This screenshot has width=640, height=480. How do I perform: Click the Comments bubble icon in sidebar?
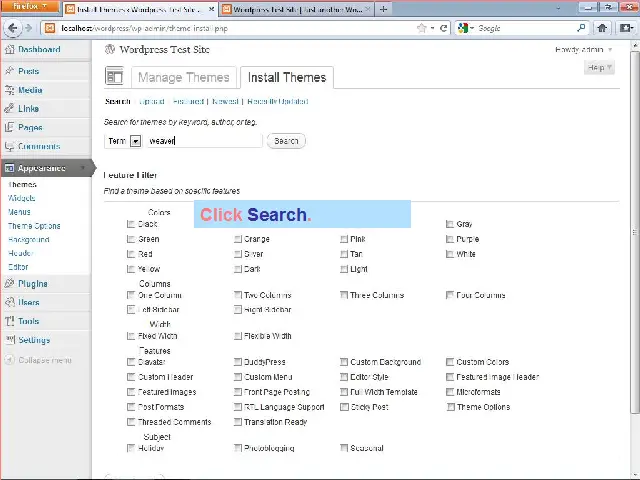[9, 146]
